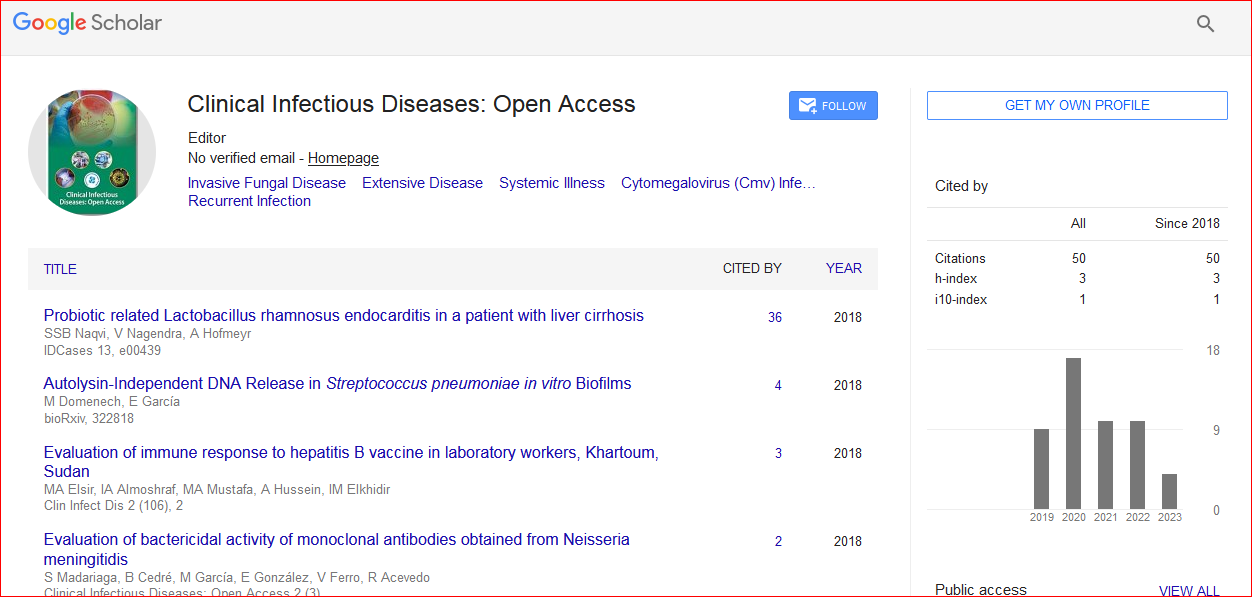Click the journal profile picture

tap(92, 152)
